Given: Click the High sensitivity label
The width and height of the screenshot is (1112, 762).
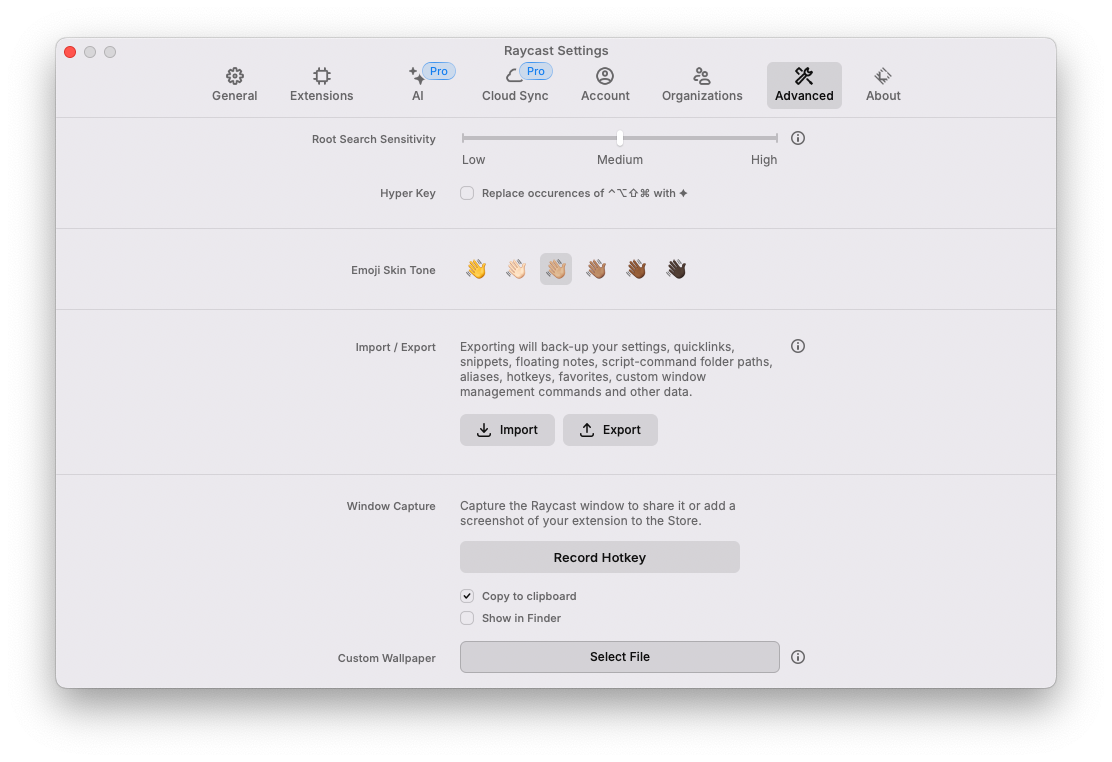Looking at the screenshot, I should (x=764, y=160).
